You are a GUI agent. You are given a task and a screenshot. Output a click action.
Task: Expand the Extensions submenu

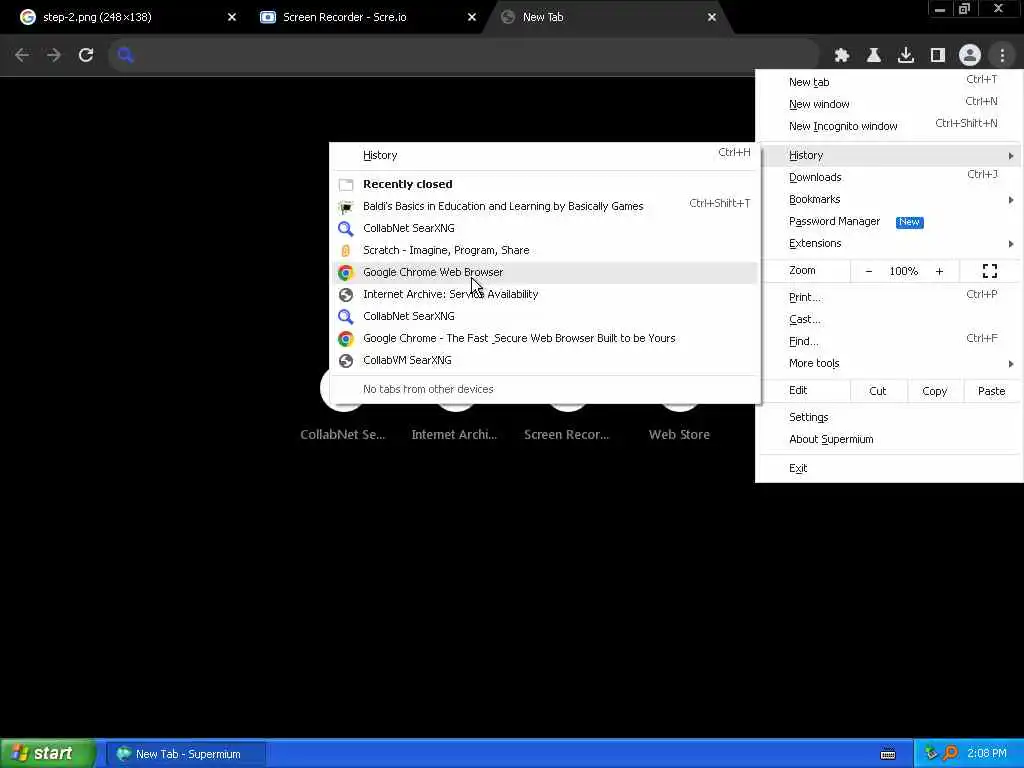(x=889, y=244)
